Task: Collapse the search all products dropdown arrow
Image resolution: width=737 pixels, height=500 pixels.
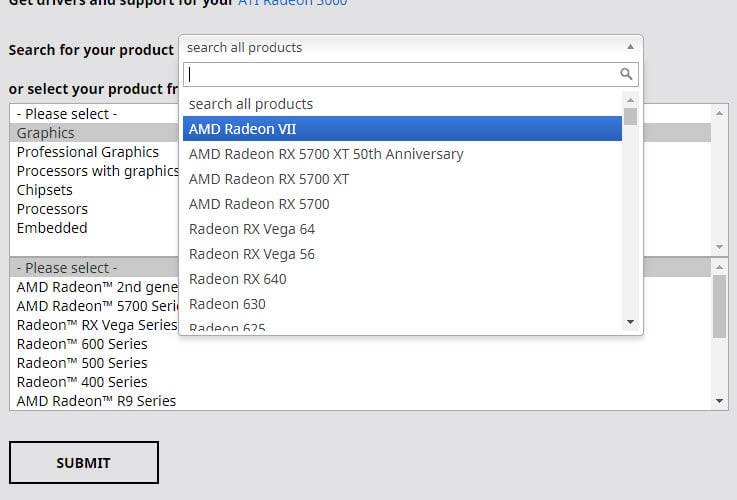Action: 630,47
